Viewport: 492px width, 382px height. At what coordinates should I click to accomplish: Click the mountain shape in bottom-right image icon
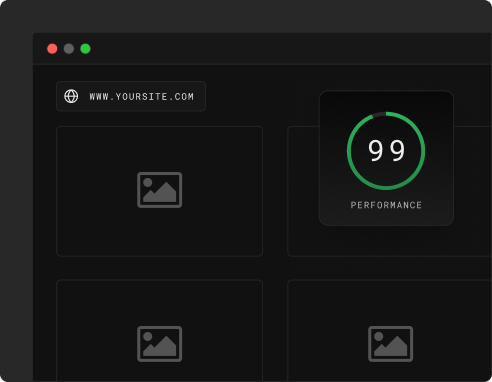point(390,347)
